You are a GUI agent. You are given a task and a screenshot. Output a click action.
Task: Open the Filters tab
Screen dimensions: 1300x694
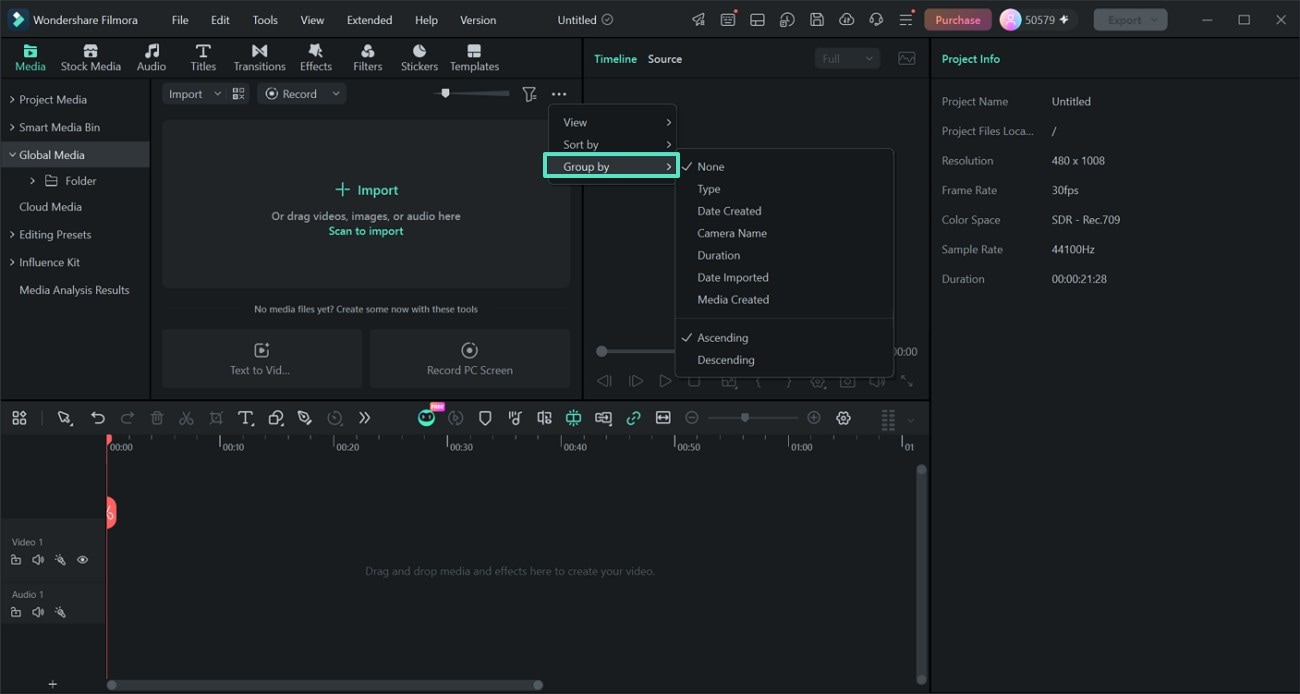click(367, 58)
